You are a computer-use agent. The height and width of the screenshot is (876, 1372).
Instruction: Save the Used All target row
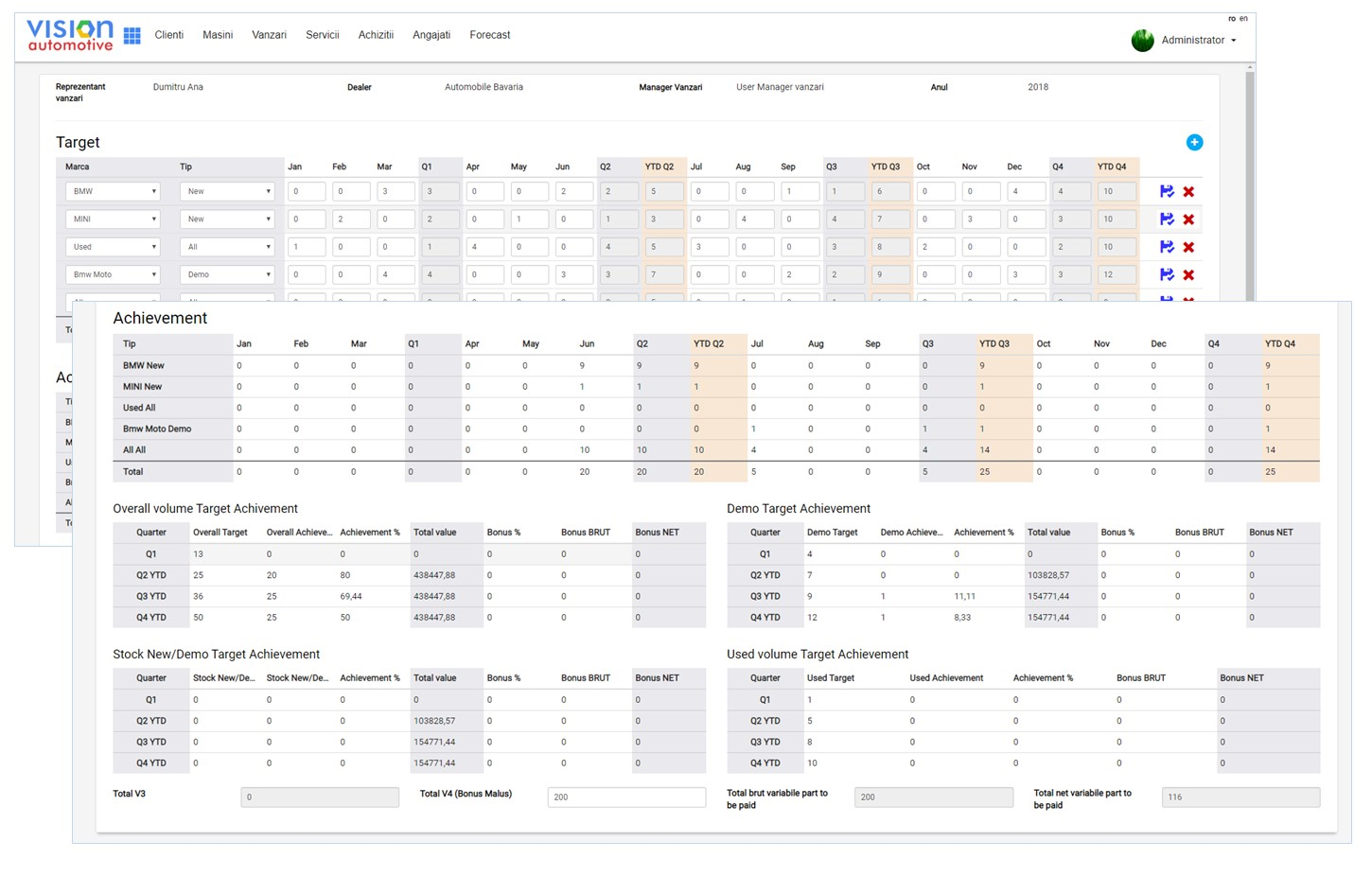[1167, 247]
